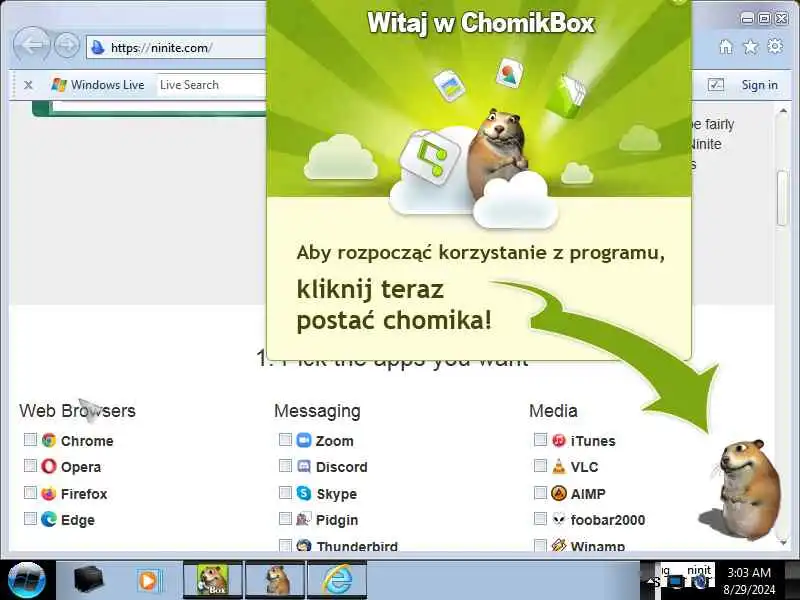
Task: Click the AIMP app icon
Action: [x=559, y=493]
